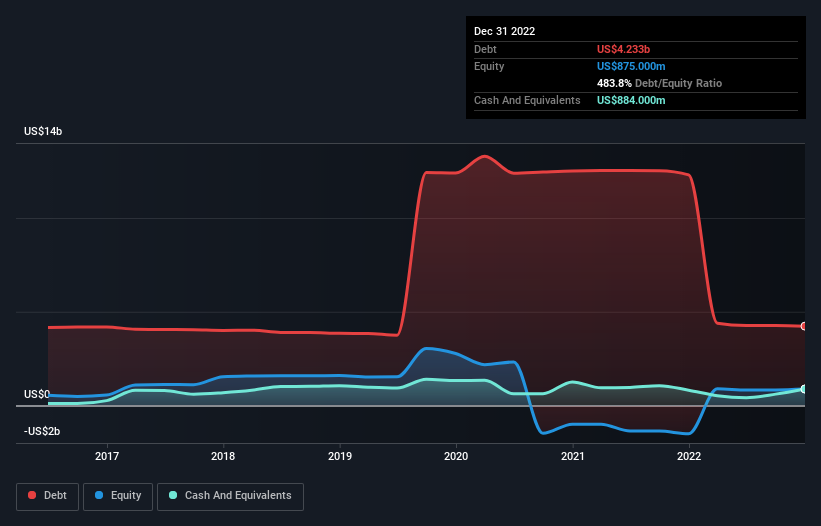Click the US$884.000m cash value
The height and width of the screenshot is (526, 821).
click(x=631, y=100)
